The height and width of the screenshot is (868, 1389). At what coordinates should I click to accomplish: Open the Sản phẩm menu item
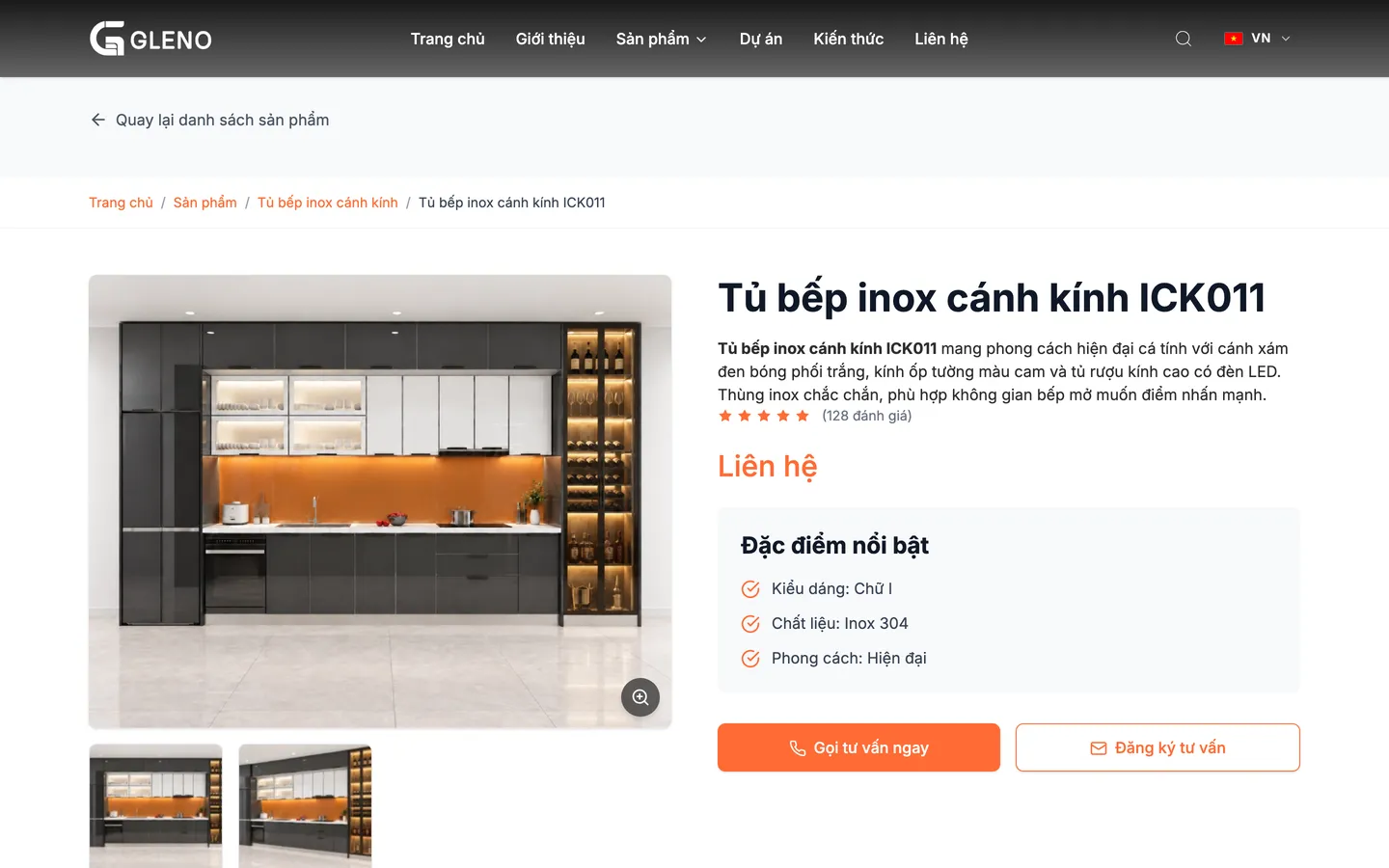[653, 39]
